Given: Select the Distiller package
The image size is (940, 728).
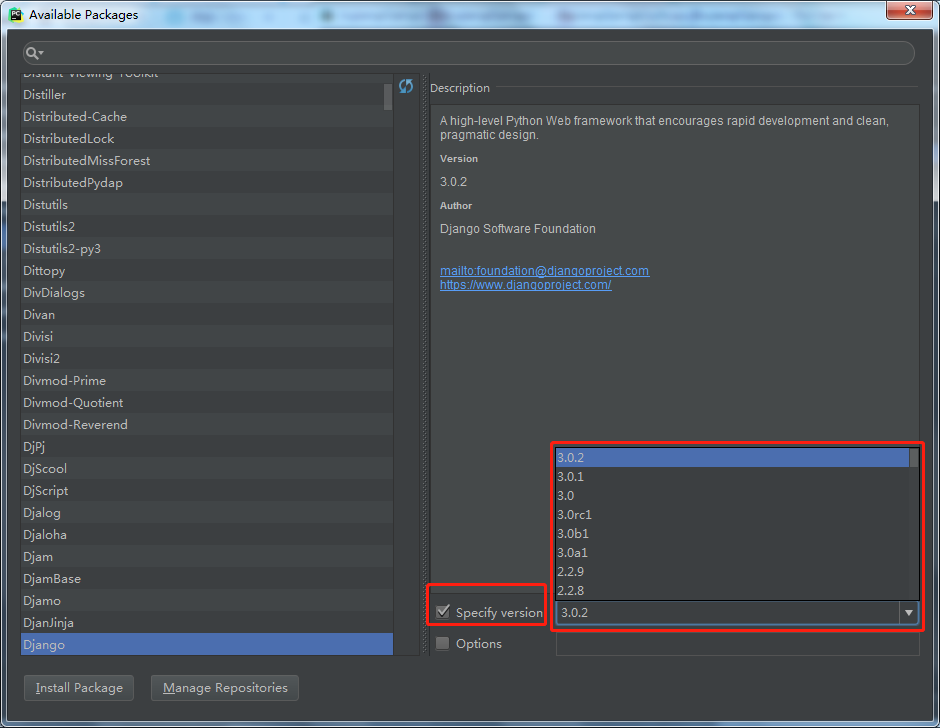Looking at the screenshot, I should [207, 95].
